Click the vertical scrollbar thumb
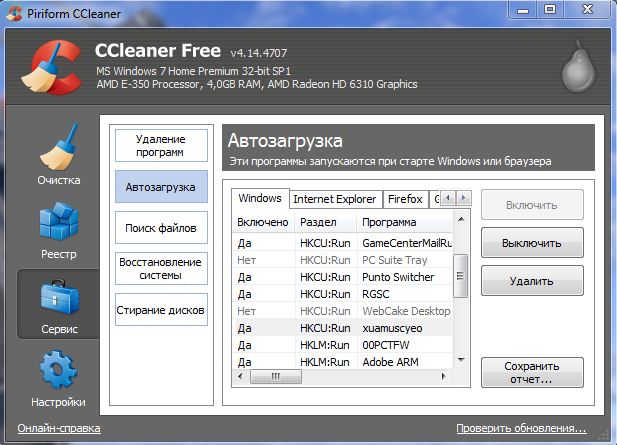The width and height of the screenshot is (617, 445). [x=460, y=276]
